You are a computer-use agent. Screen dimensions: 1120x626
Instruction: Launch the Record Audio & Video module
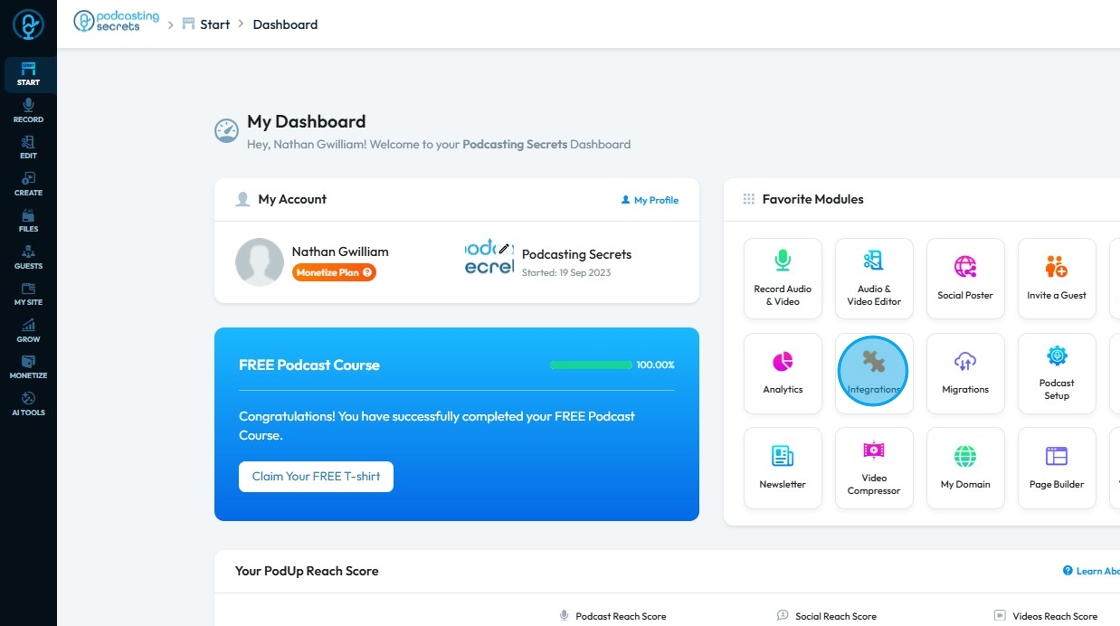(x=783, y=278)
